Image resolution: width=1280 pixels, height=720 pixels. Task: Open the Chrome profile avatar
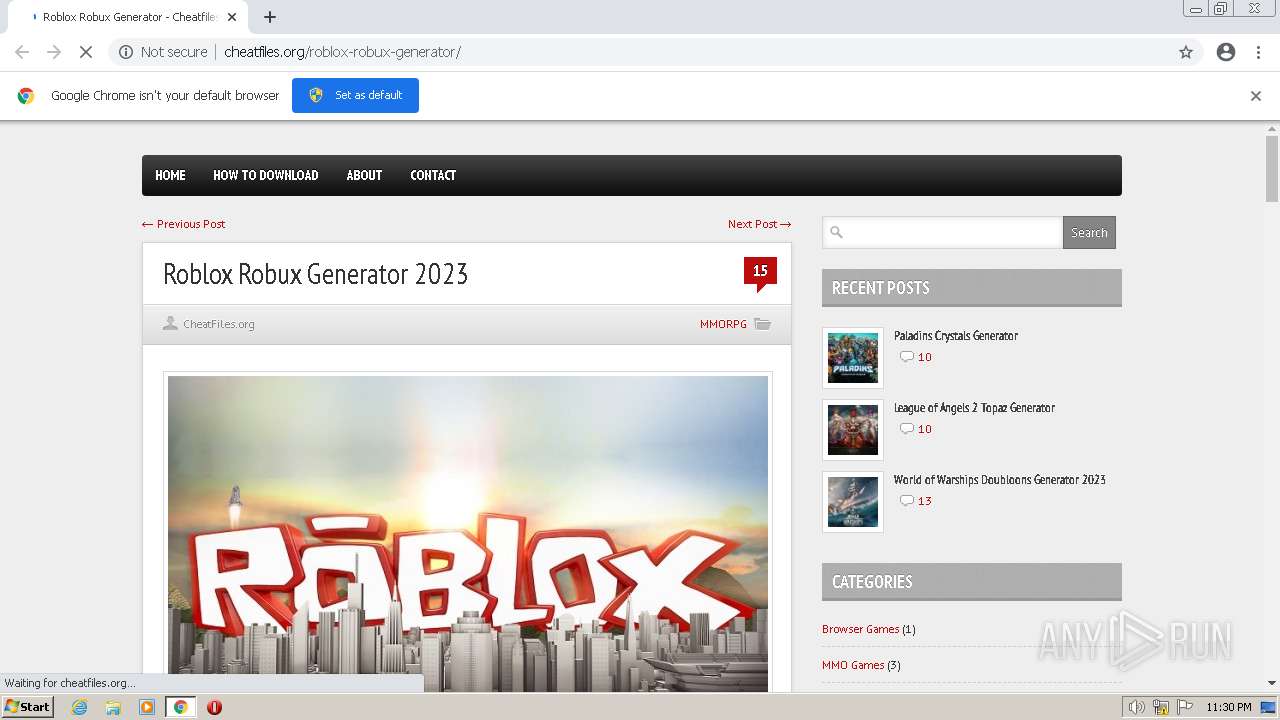tap(1226, 52)
